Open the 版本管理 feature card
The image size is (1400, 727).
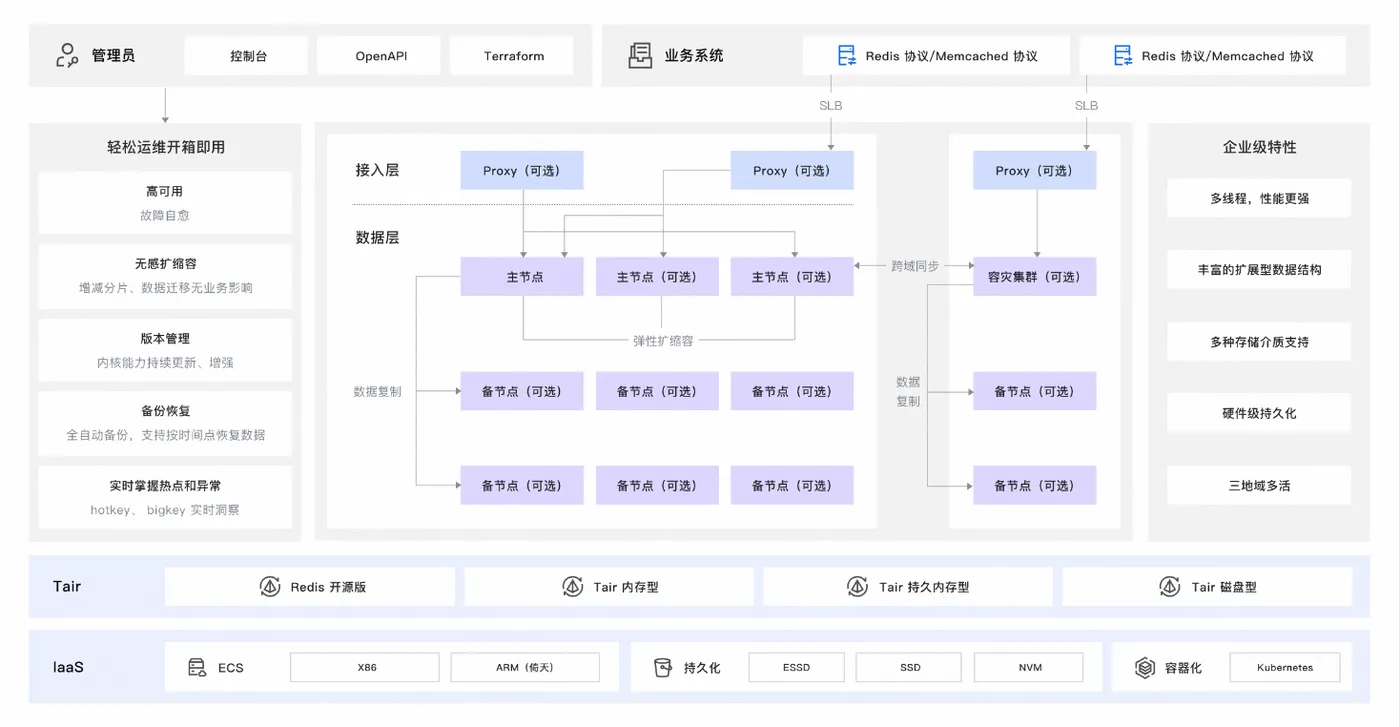165,350
